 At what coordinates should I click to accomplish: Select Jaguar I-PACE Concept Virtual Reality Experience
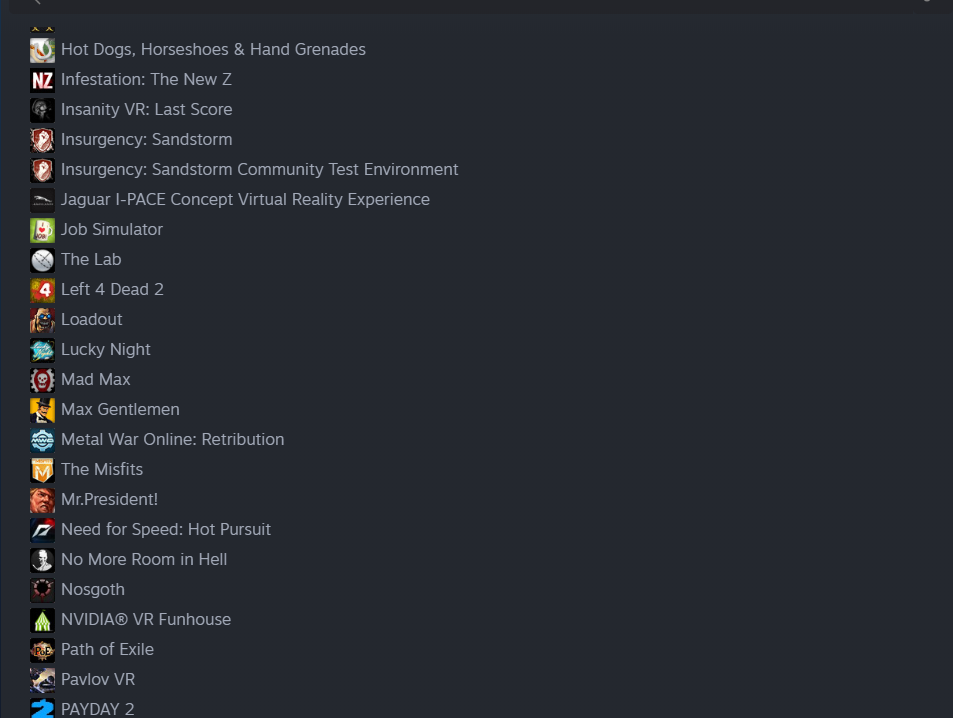point(245,200)
